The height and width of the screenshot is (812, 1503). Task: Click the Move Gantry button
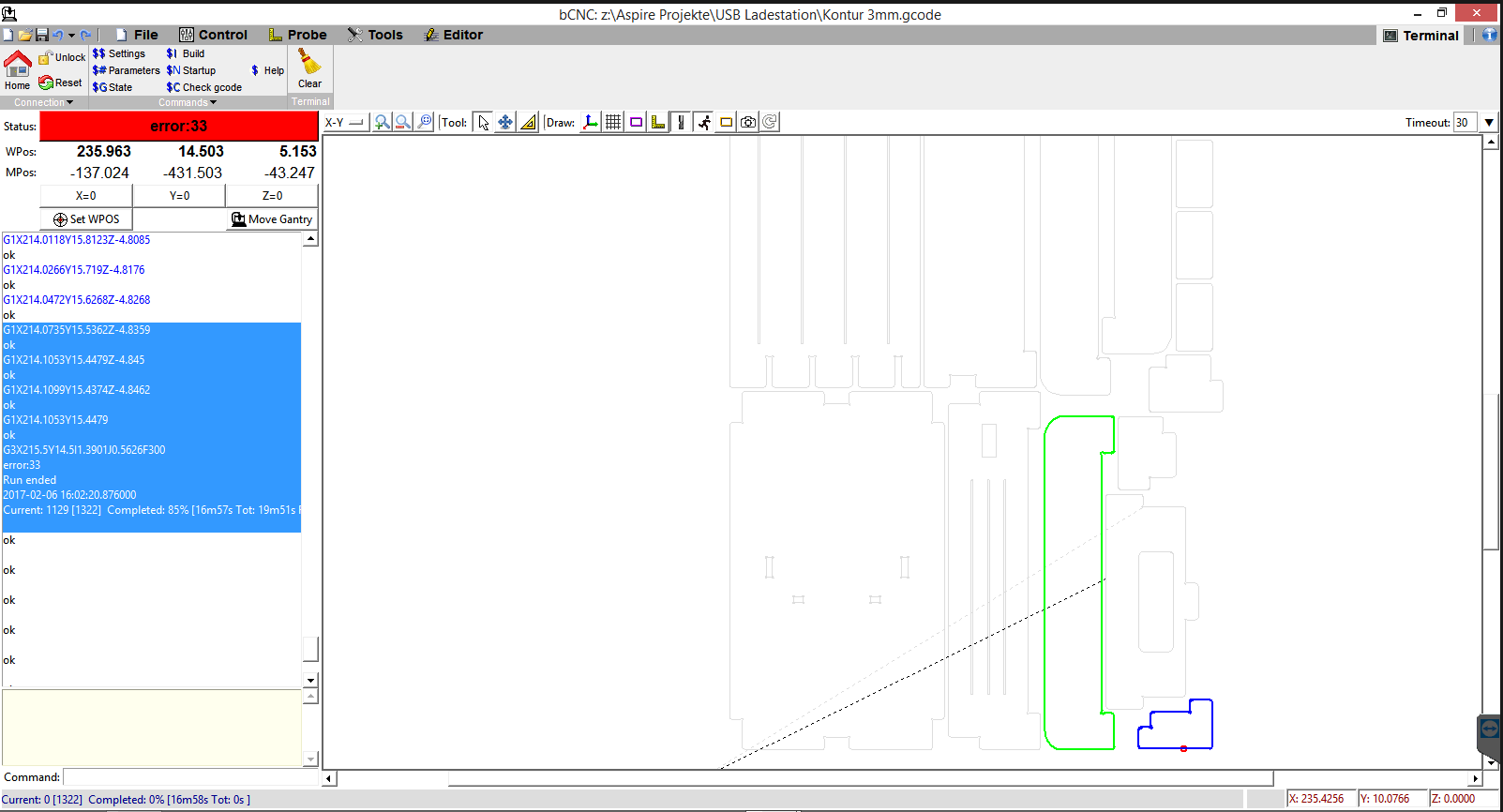[272, 219]
